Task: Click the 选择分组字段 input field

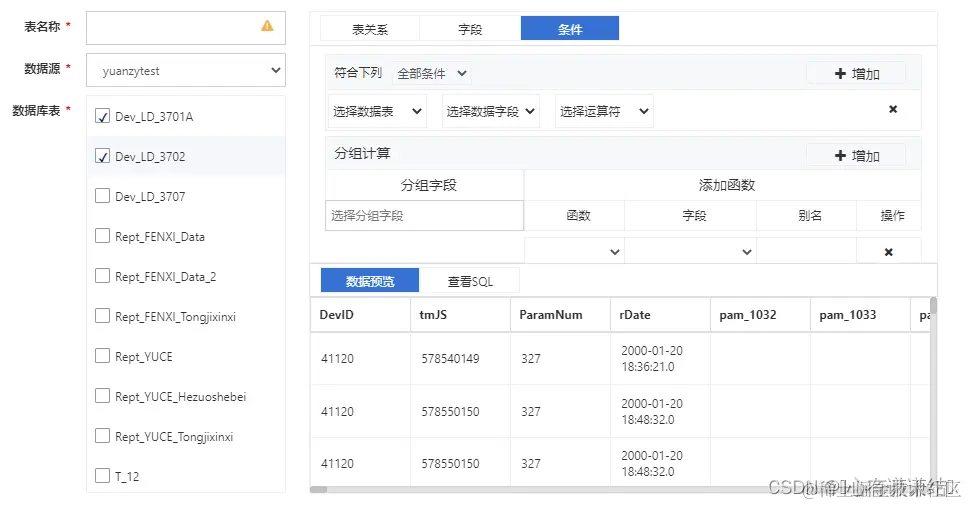Action: pos(424,215)
